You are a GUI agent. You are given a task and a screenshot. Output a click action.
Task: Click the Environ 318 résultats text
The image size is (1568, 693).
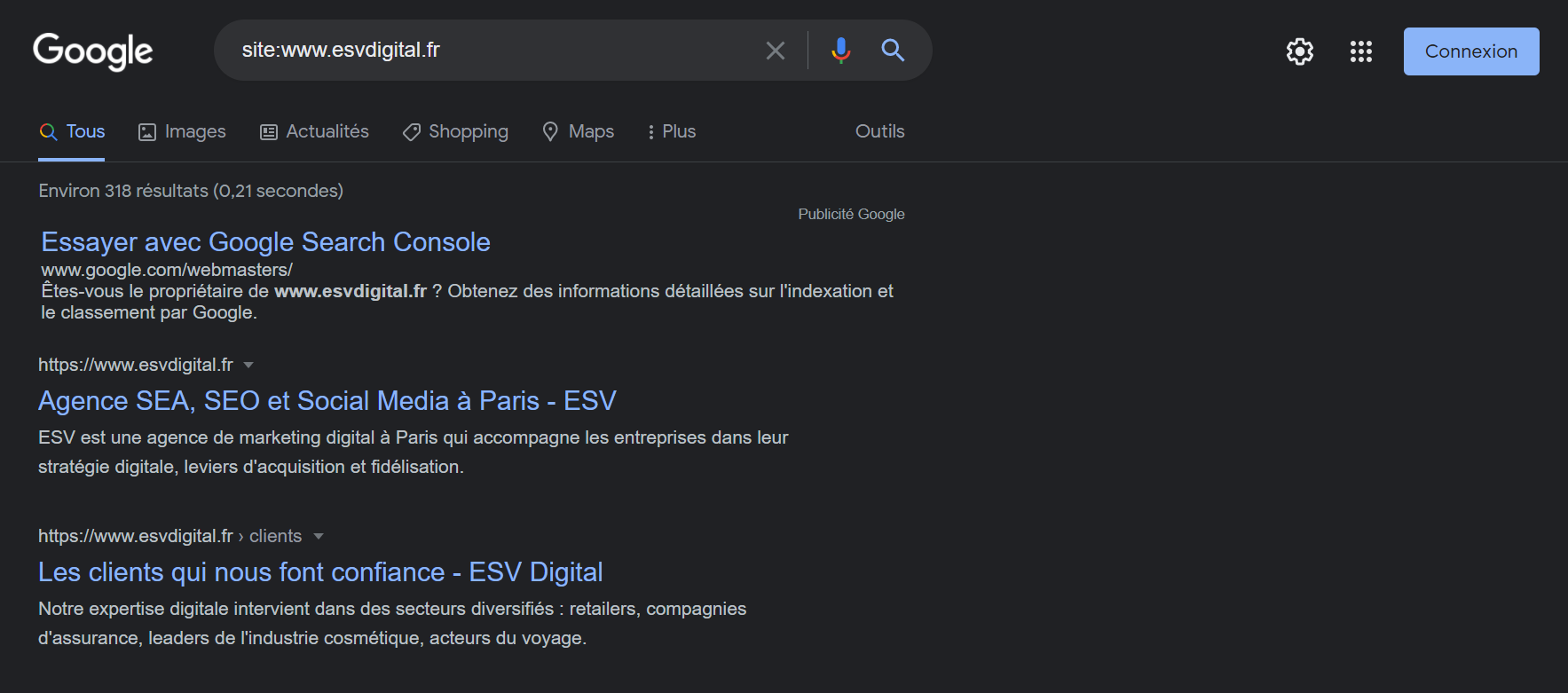(191, 191)
